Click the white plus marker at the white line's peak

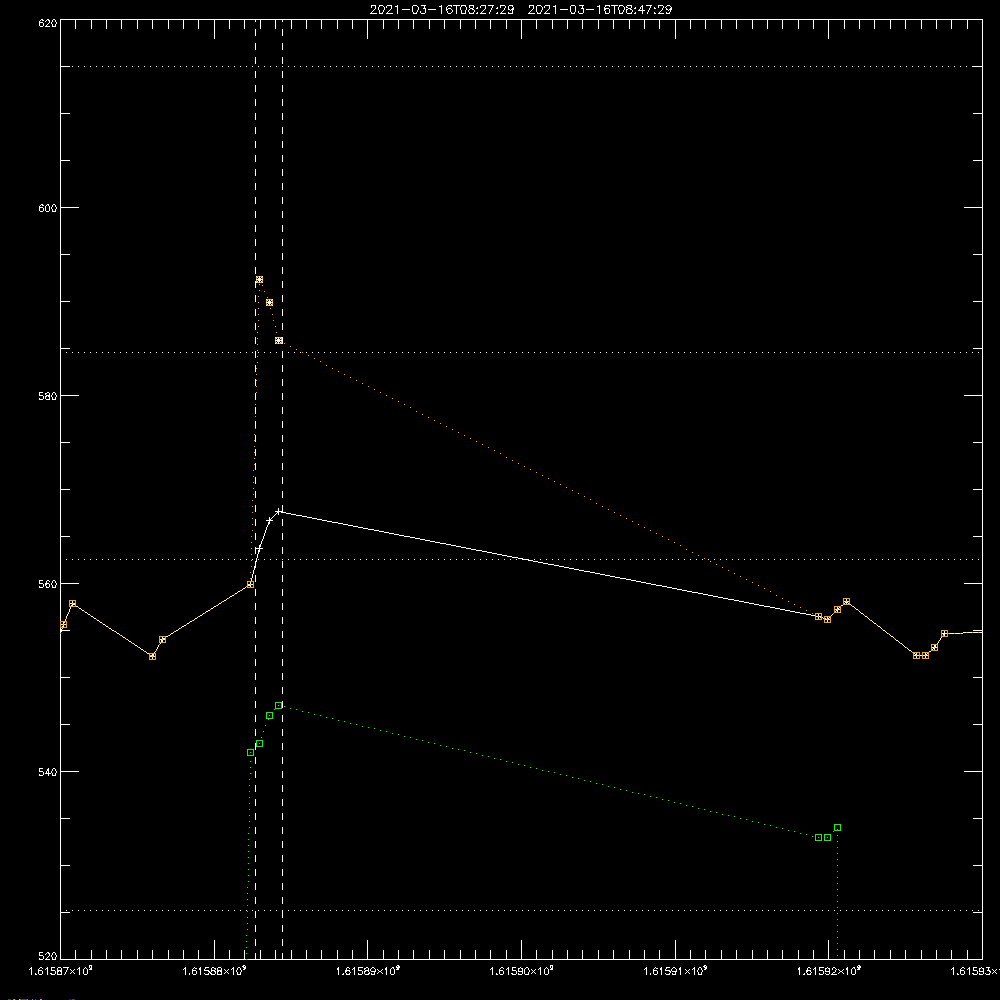tap(279, 511)
